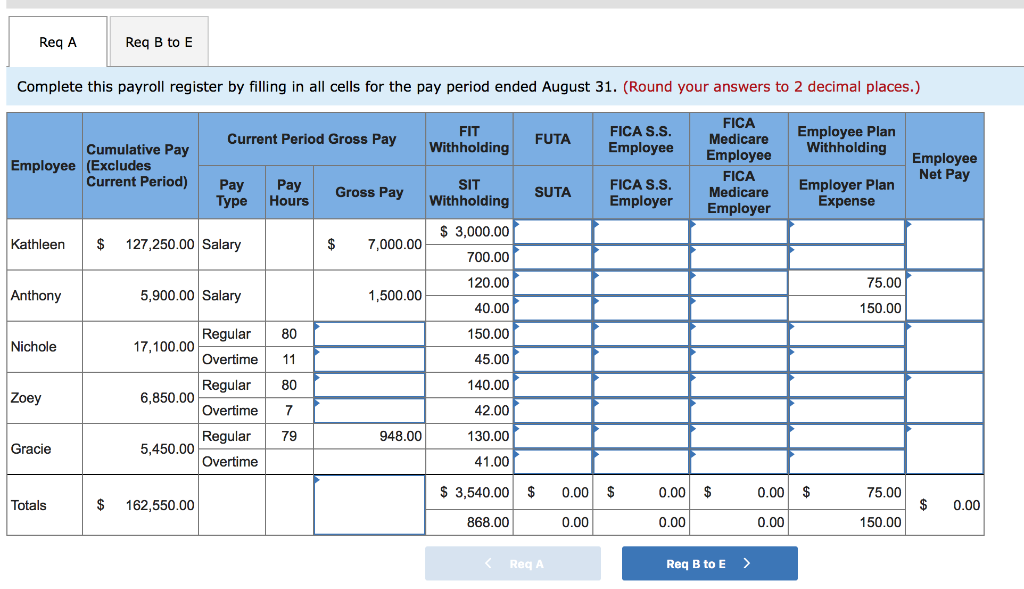Viewport: 1024px width, 589px height.
Task: Select Nichole's Employee Net Pay cell
Action: coord(944,347)
